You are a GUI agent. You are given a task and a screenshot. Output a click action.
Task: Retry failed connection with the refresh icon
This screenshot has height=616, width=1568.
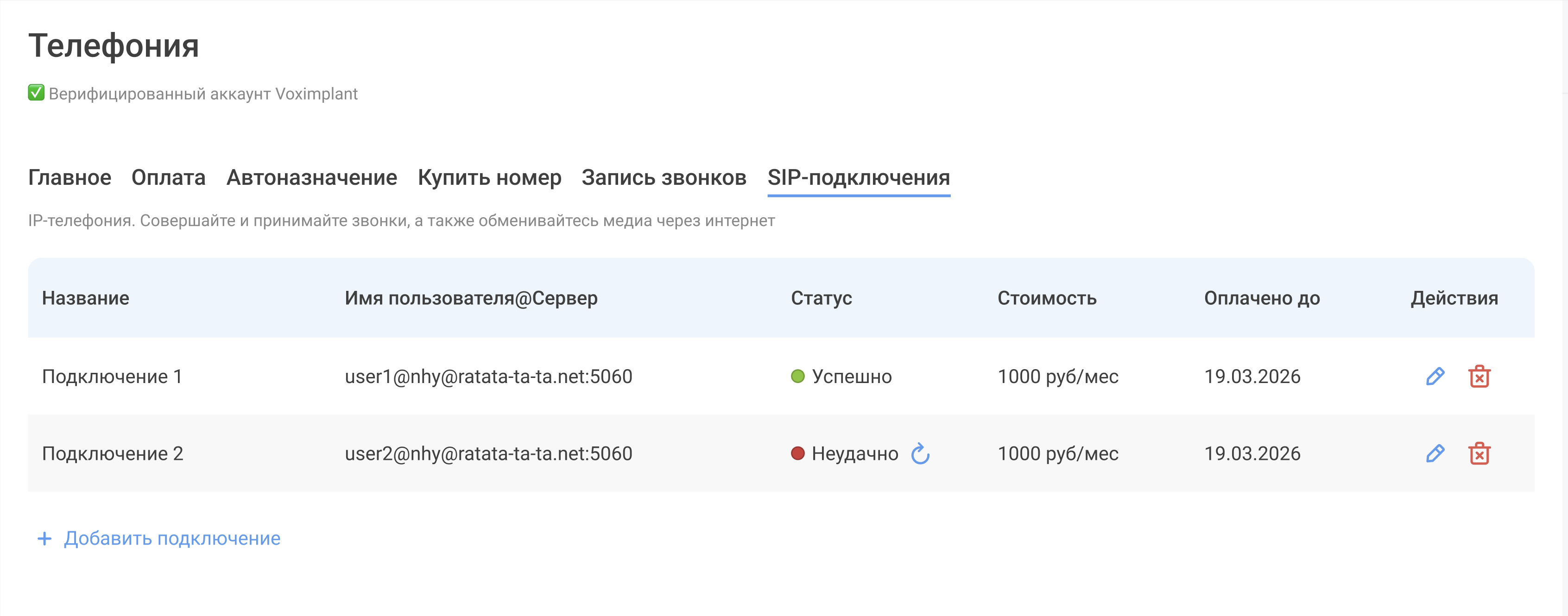[x=920, y=453]
